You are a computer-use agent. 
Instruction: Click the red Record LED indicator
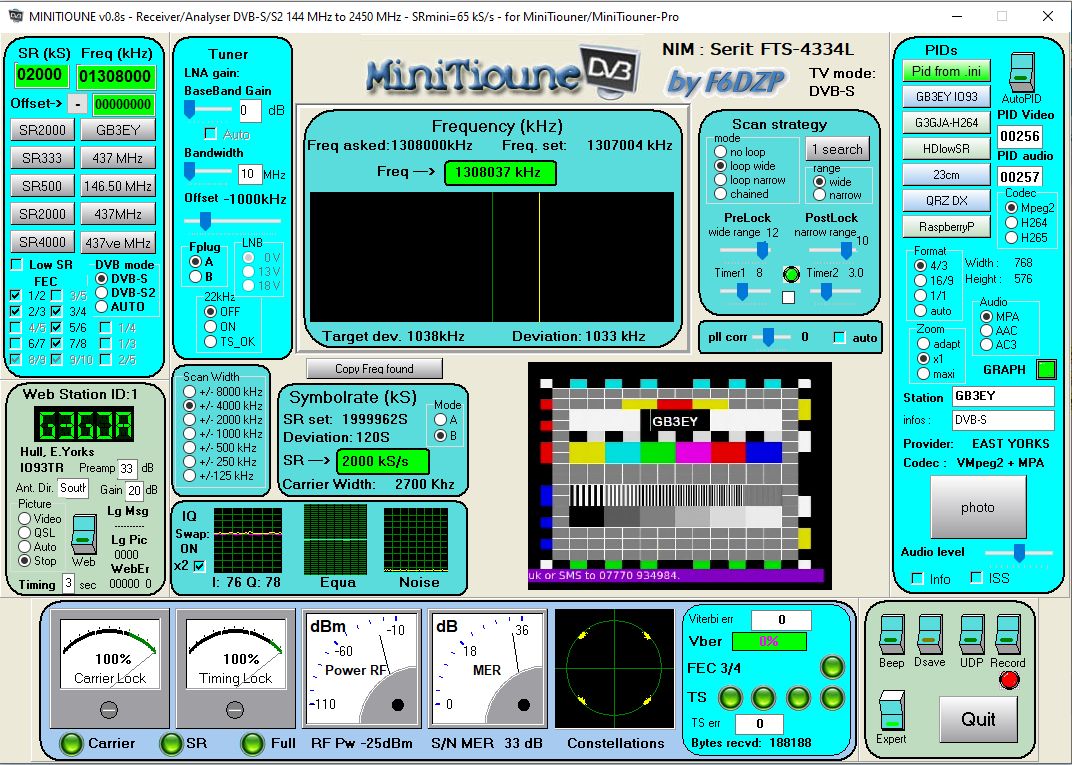tap(1009, 680)
